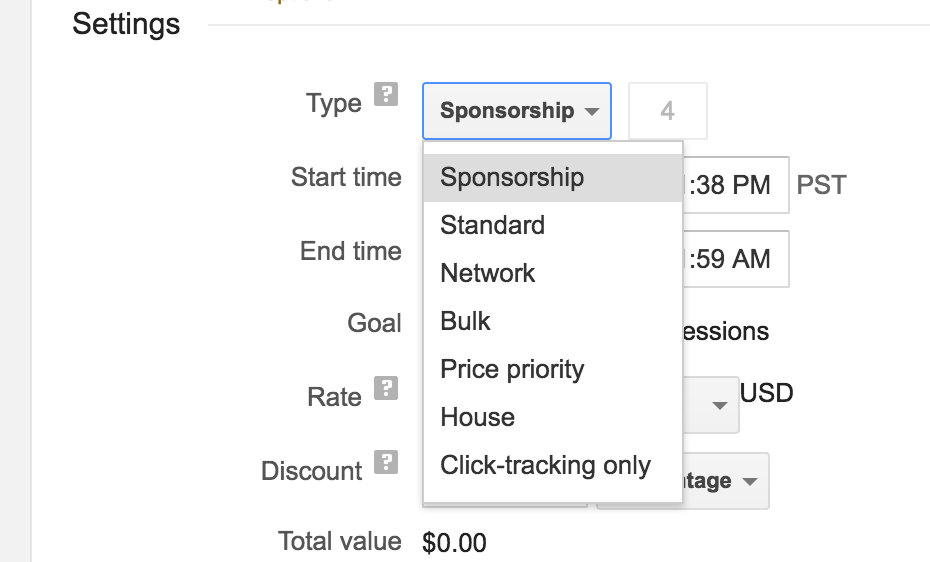Click the Total value $0.00 amount
930x562 pixels.
tap(455, 543)
